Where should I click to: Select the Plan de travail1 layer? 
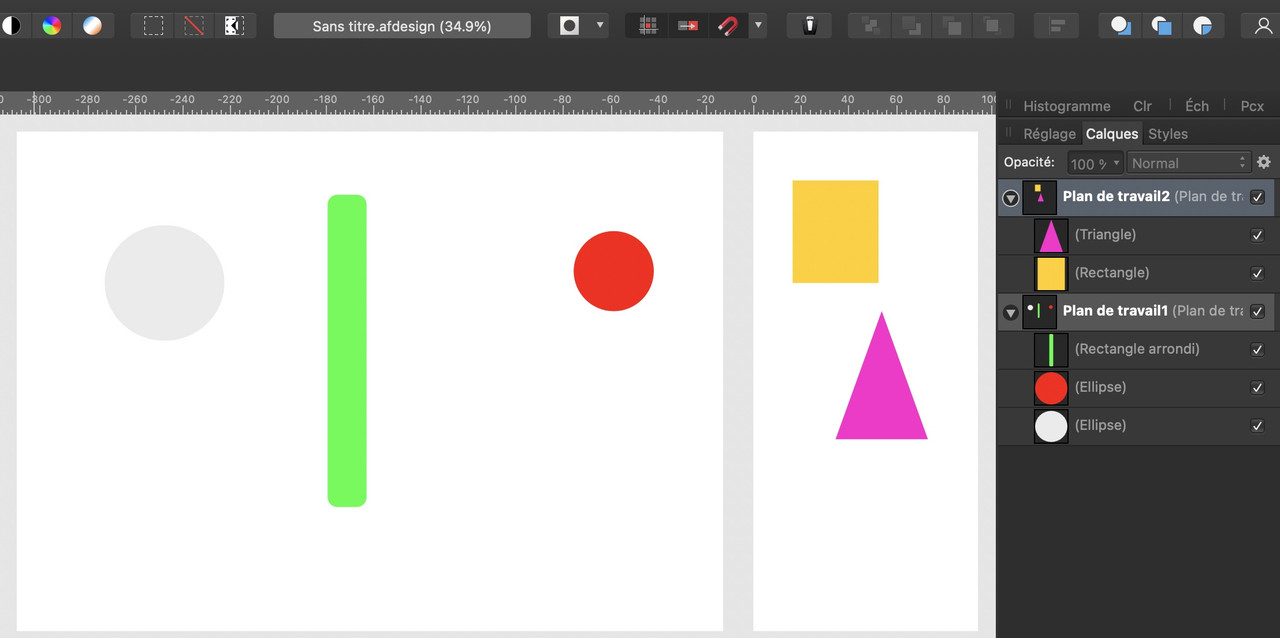pyautogui.click(x=1138, y=311)
